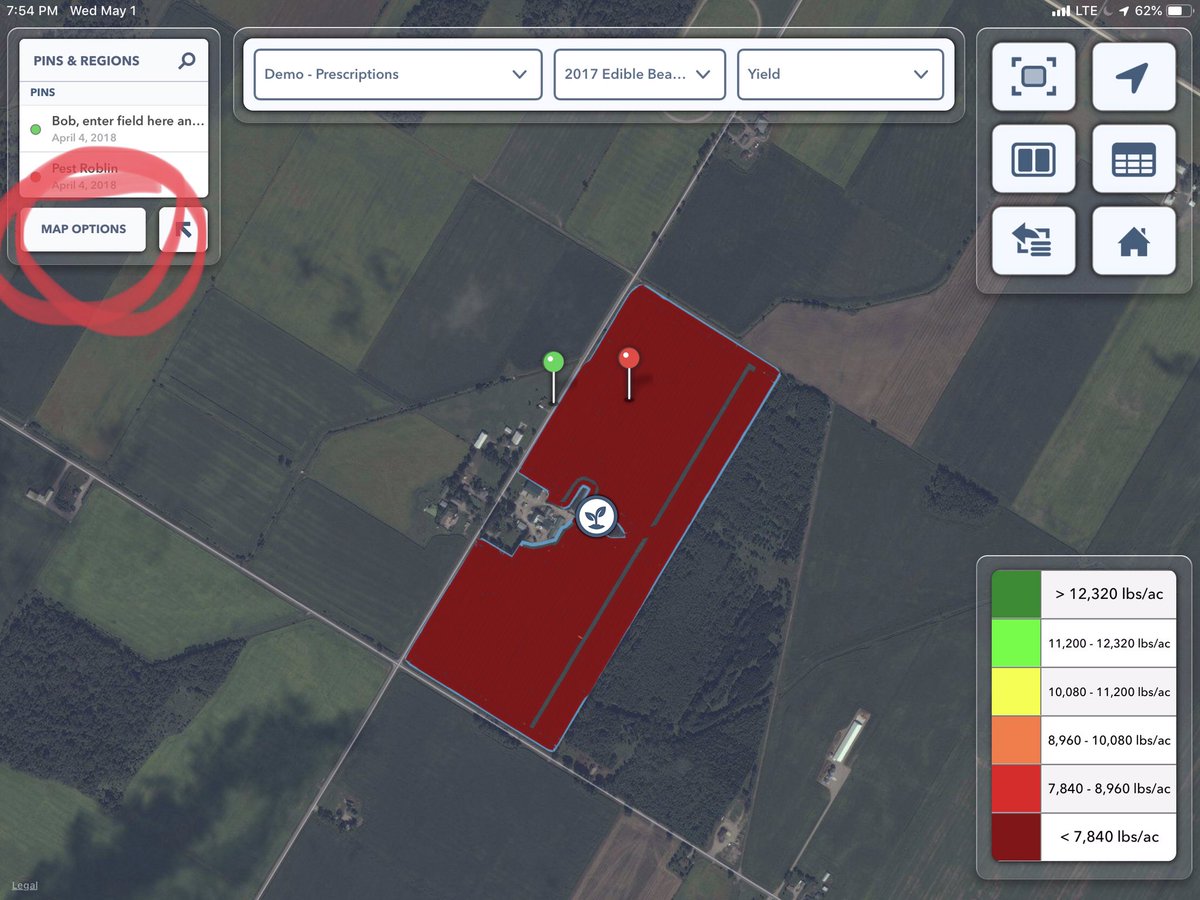
Task: Tap the LTE signal indicator
Action: (1076, 11)
